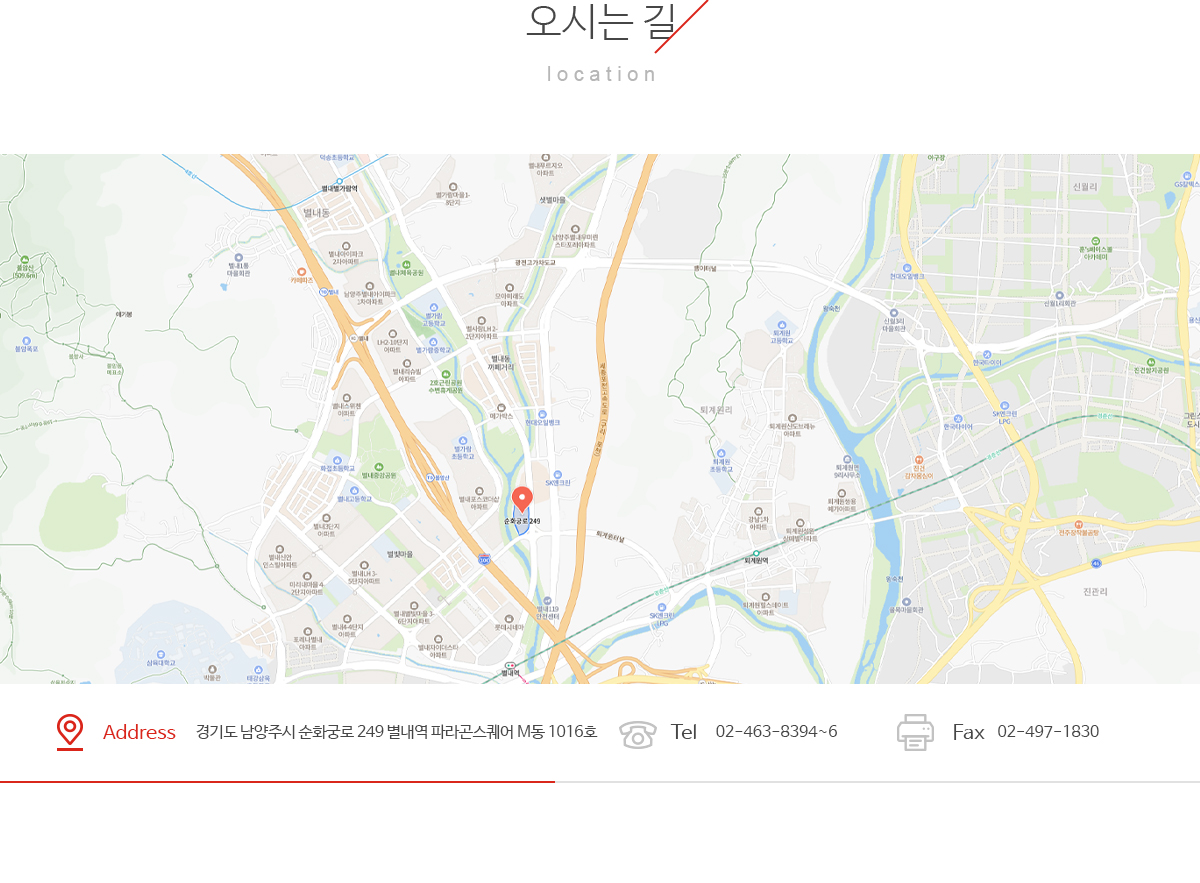Click the 별내동 카페거리 label
Viewport: 1200px width, 883px height.
coord(501,363)
